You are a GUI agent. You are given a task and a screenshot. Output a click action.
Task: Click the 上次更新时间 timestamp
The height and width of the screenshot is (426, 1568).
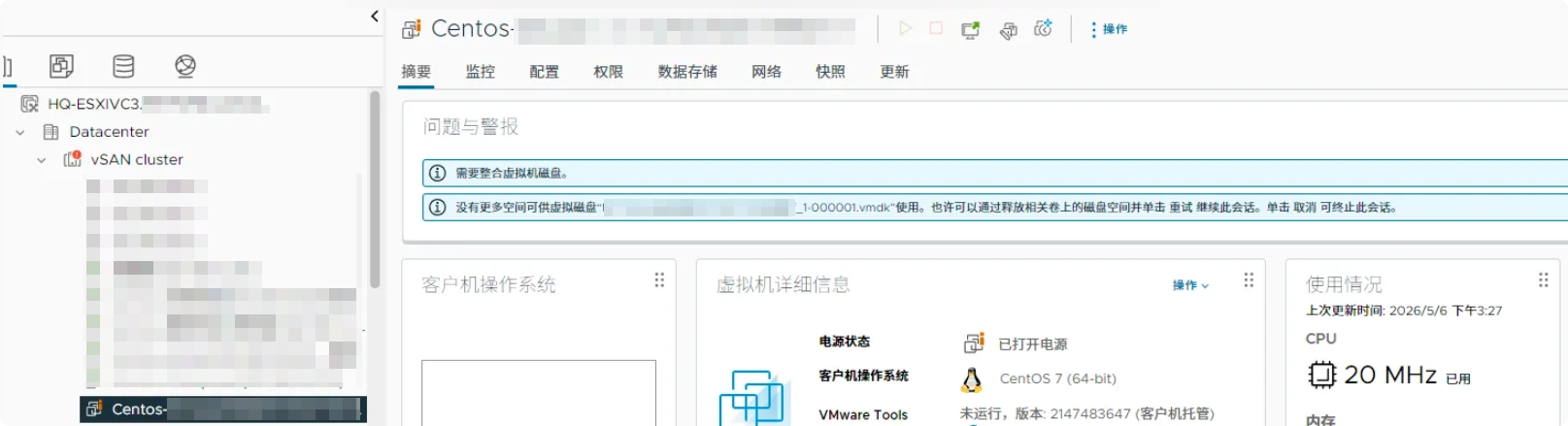click(1404, 311)
